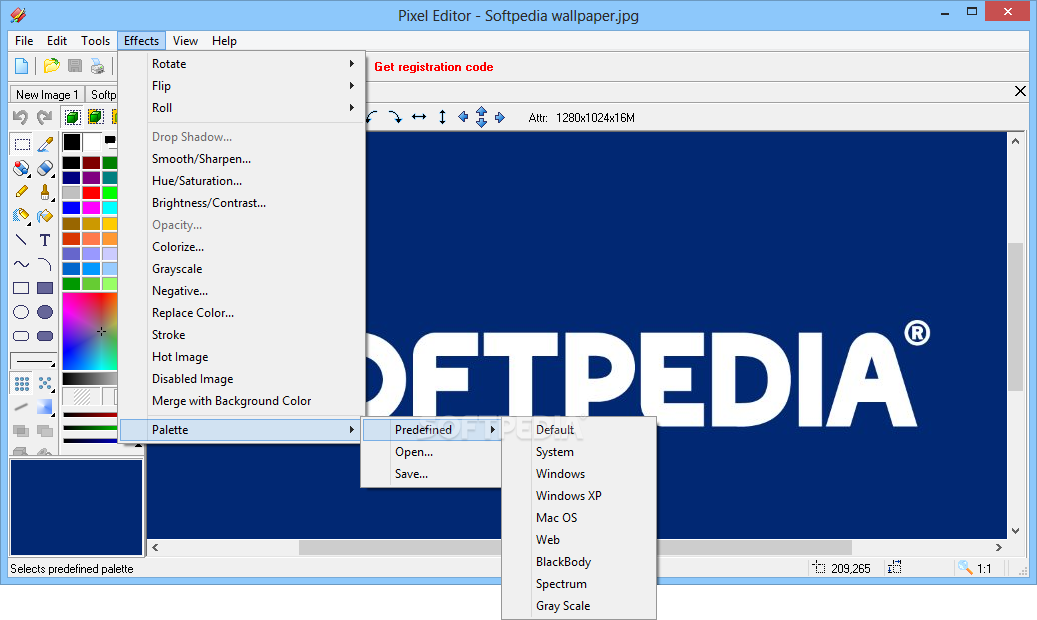This screenshot has width=1037, height=620.
Task: Click the Print icon in toolbar
Action: (97, 66)
